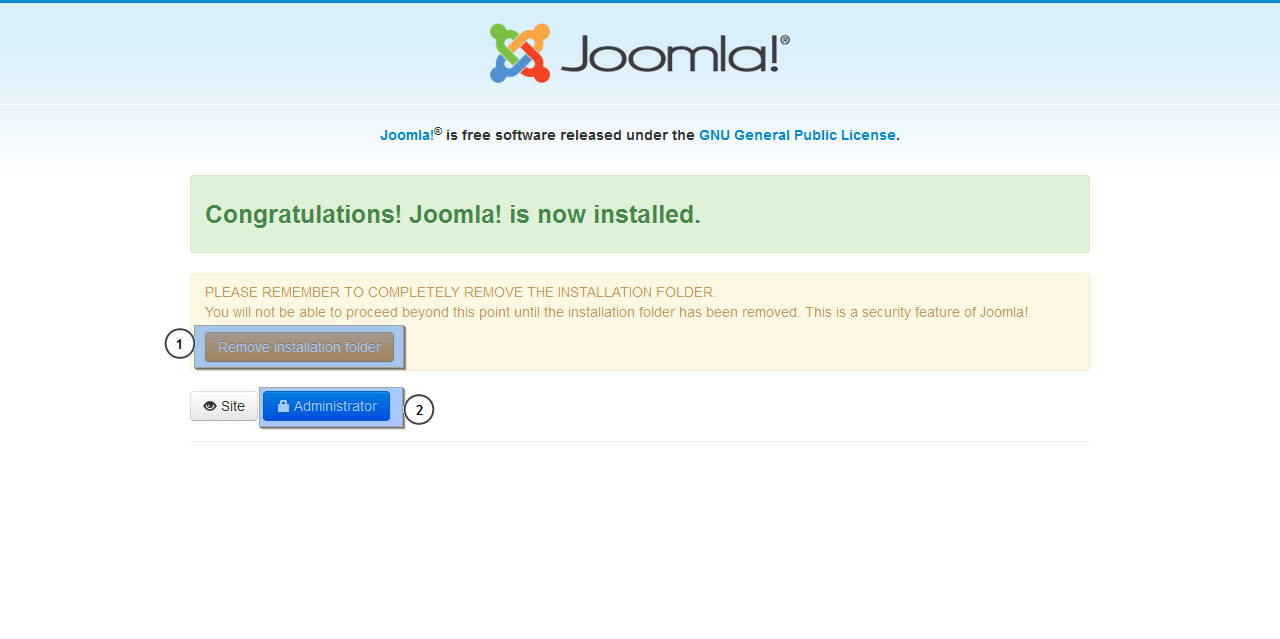Click the lock icon on Administrator button
Screen dimensions: 1280x639
tap(283, 406)
